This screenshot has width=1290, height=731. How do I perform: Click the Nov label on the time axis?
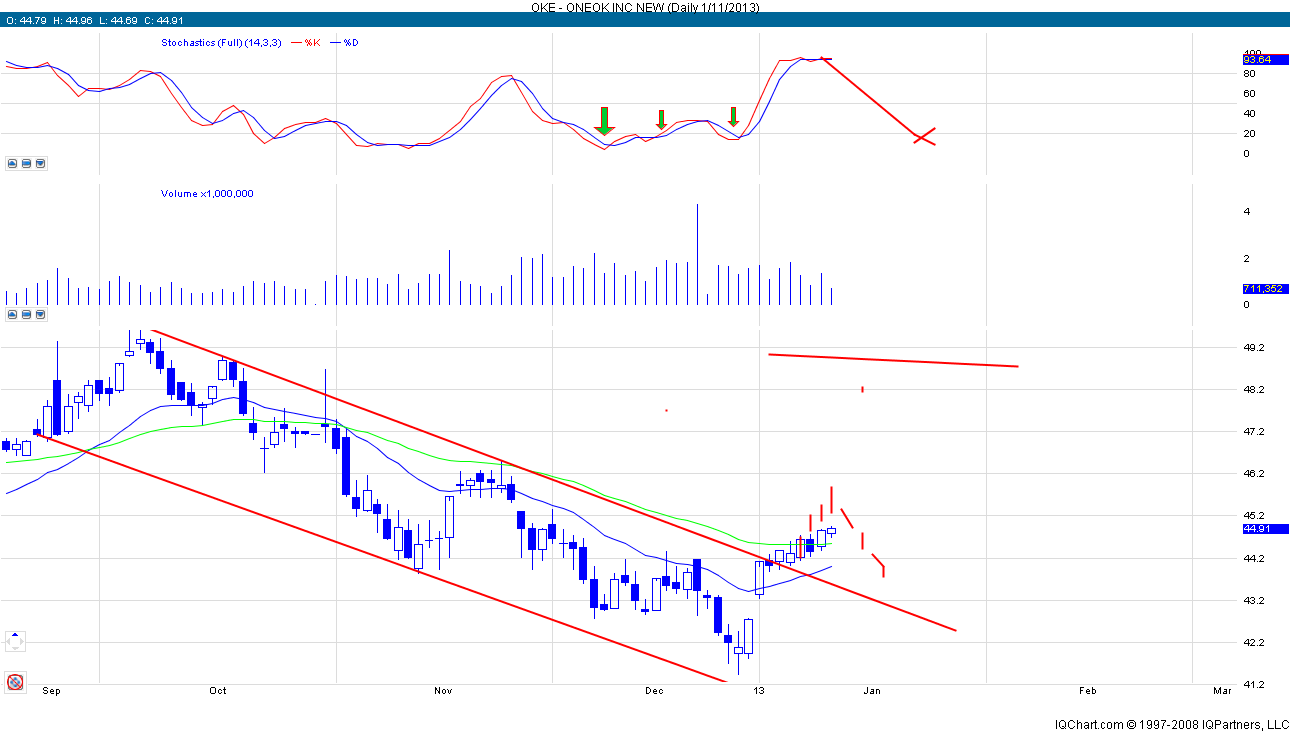point(444,691)
